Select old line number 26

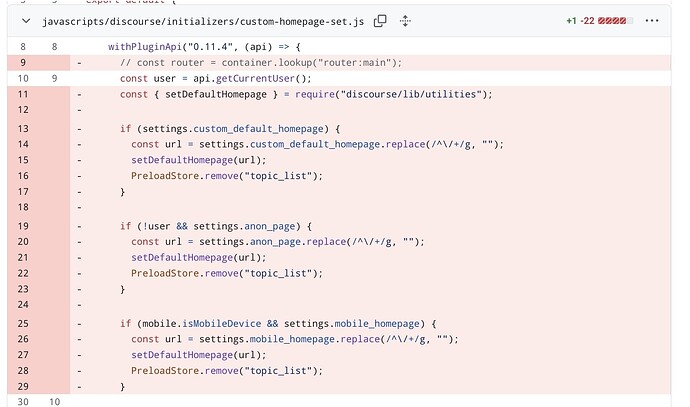coord(23,339)
